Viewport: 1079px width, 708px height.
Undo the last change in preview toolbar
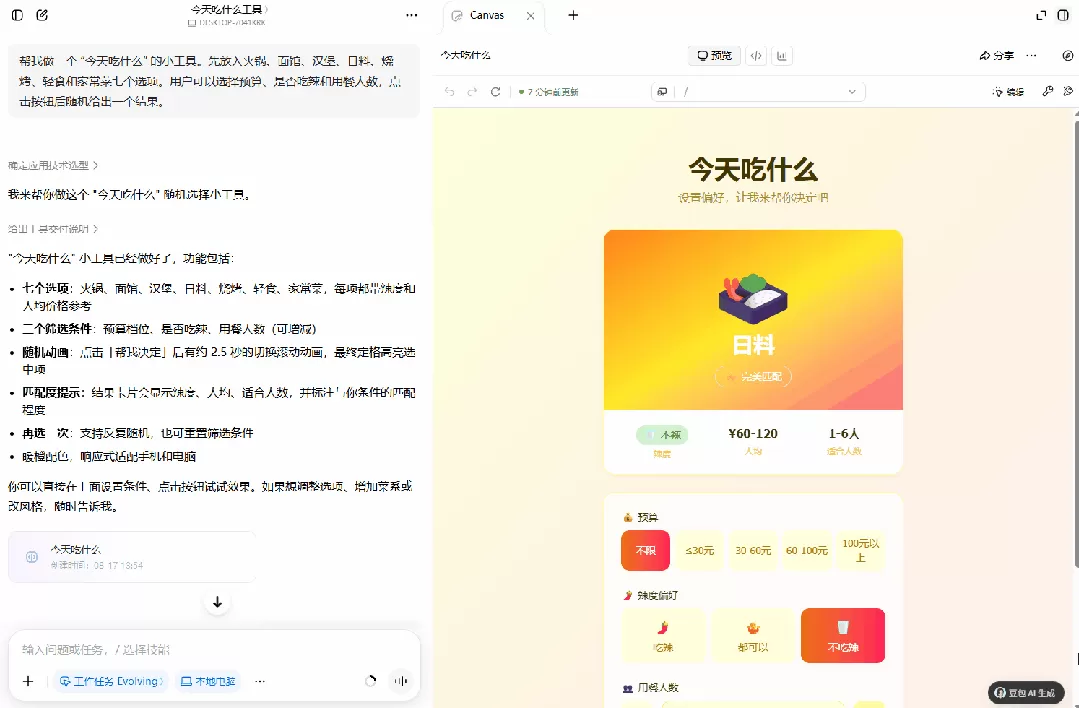click(449, 92)
